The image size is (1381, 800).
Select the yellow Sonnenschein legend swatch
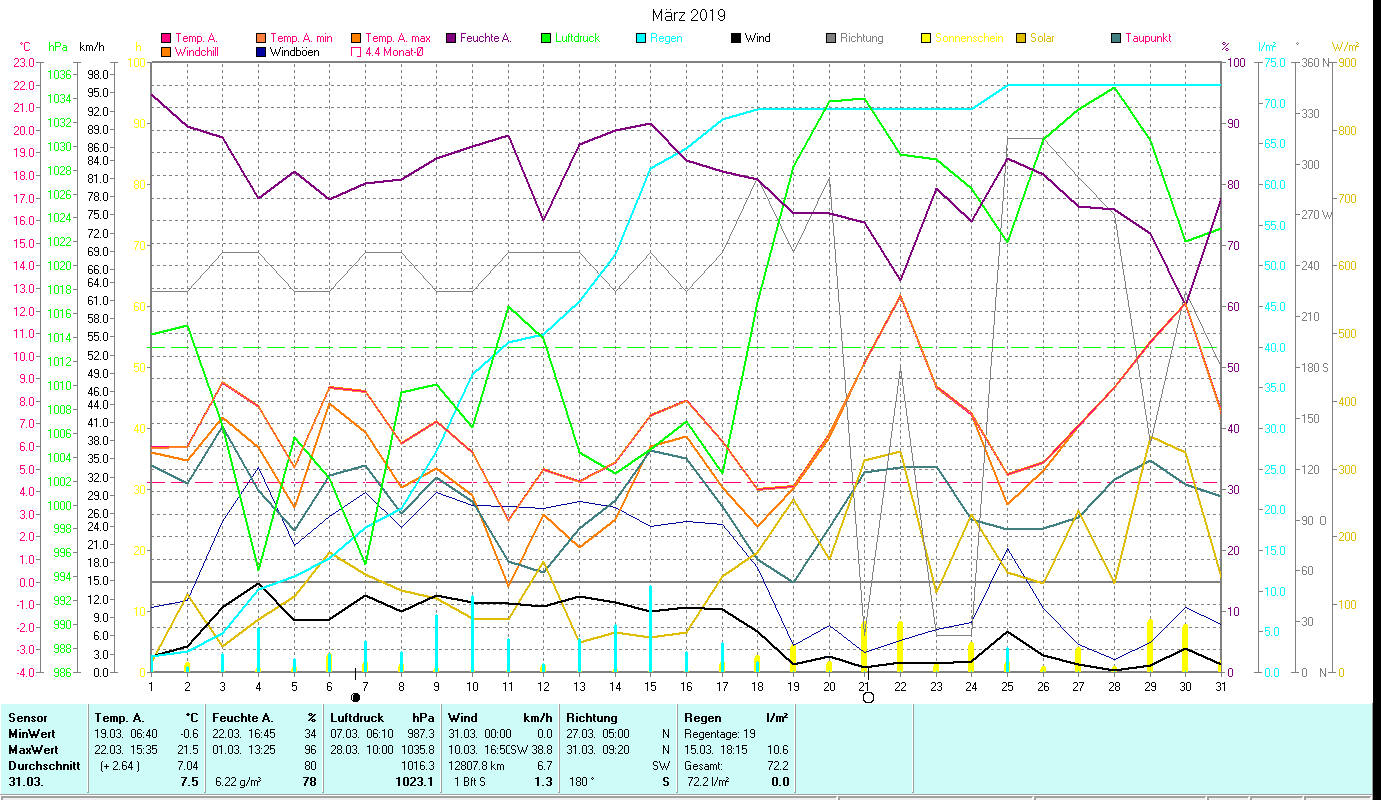click(926, 38)
